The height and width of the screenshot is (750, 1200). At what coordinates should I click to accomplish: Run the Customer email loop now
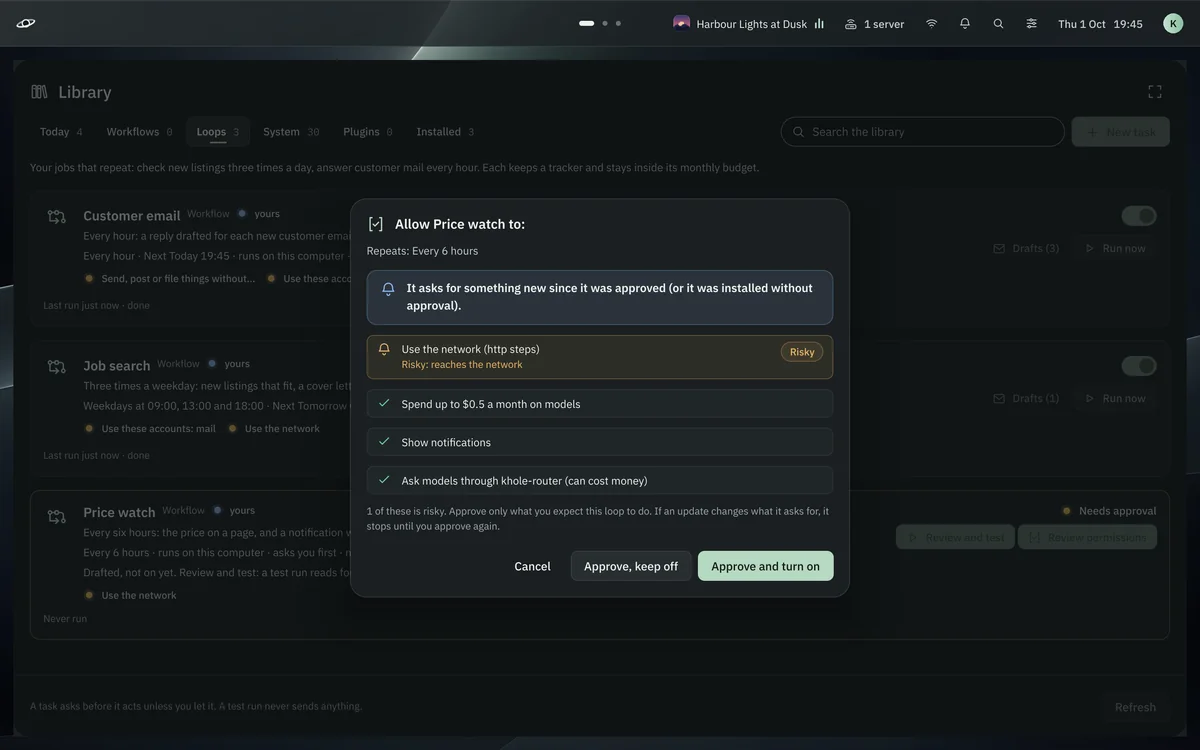tap(1115, 248)
